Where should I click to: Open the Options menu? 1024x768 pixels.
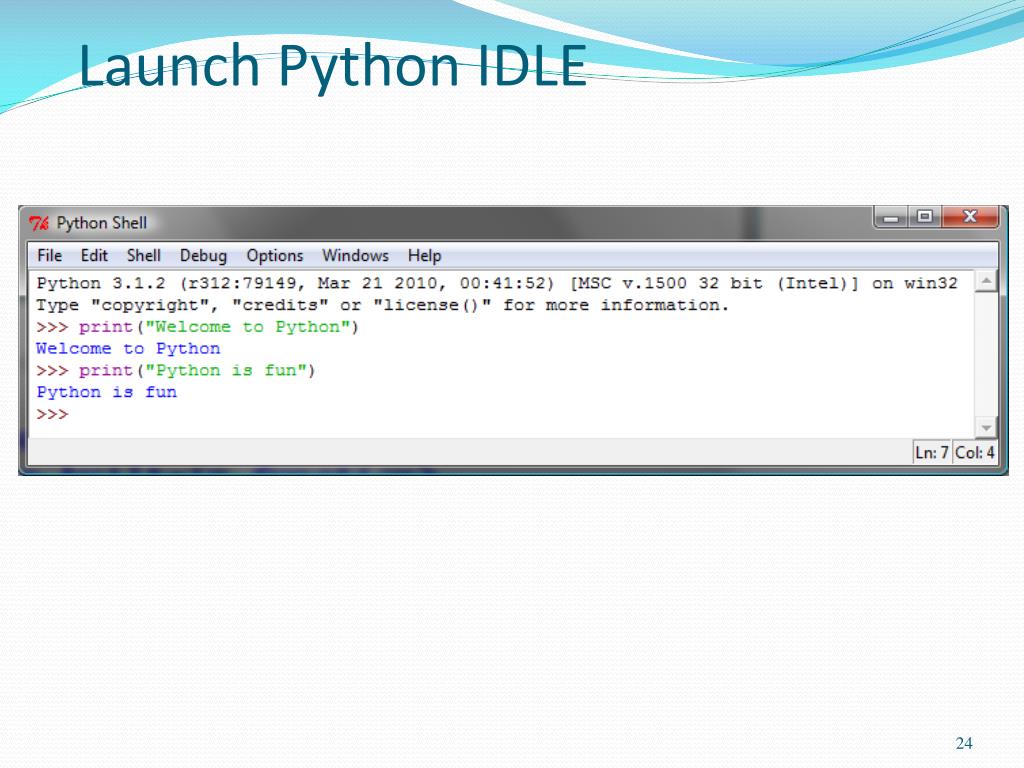(275, 256)
